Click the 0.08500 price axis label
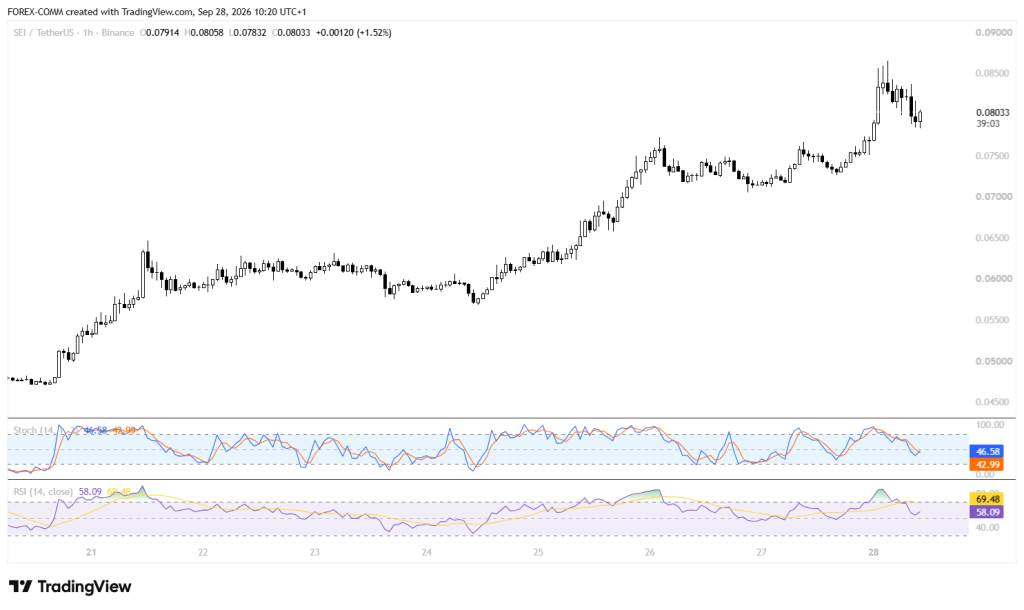The image size is (1024, 610). pos(993,73)
